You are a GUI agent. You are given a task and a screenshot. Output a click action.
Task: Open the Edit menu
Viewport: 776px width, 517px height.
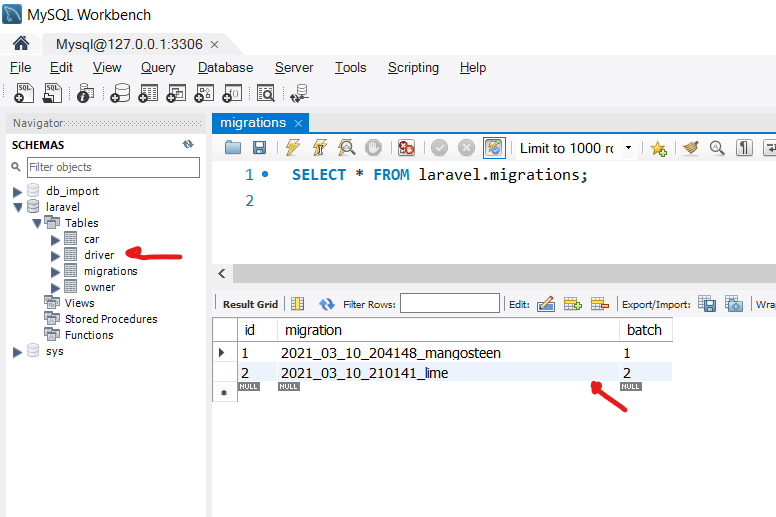[x=61, y=67]
